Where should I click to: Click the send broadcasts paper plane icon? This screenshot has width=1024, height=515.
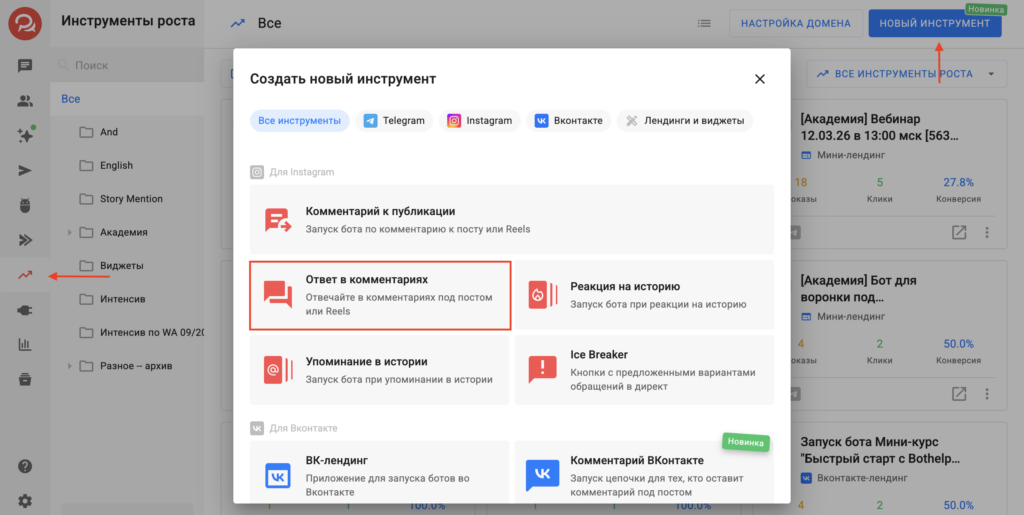(x=25, y=170)
